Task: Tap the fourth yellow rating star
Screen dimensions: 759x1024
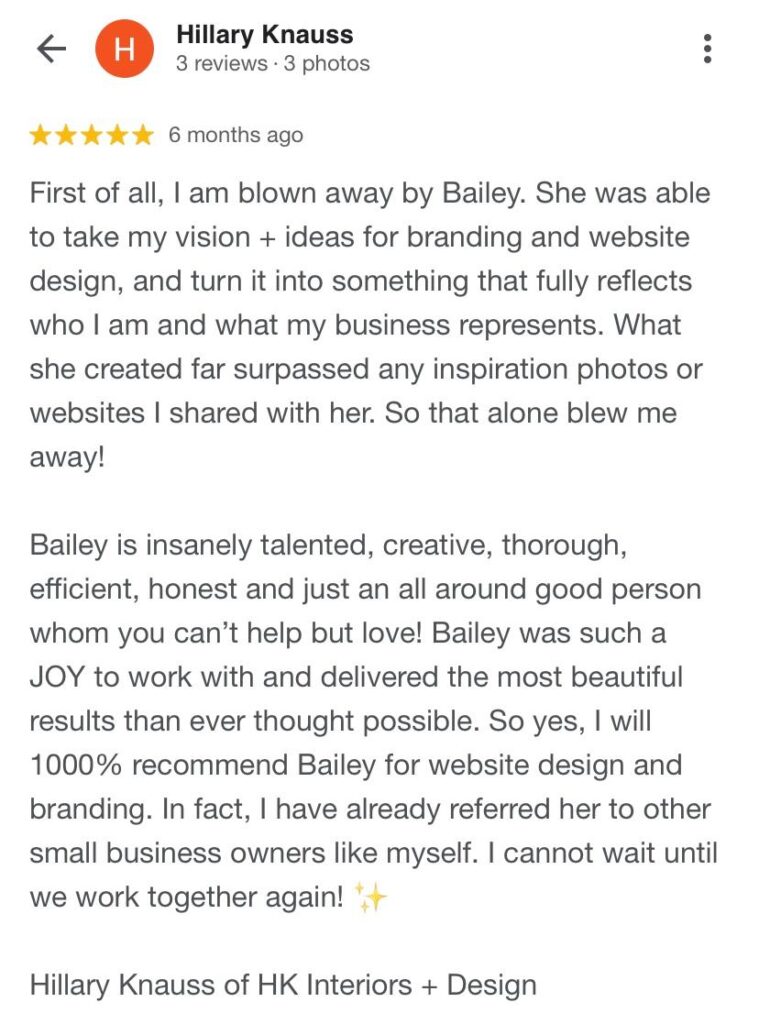Action: coord(117,135)
